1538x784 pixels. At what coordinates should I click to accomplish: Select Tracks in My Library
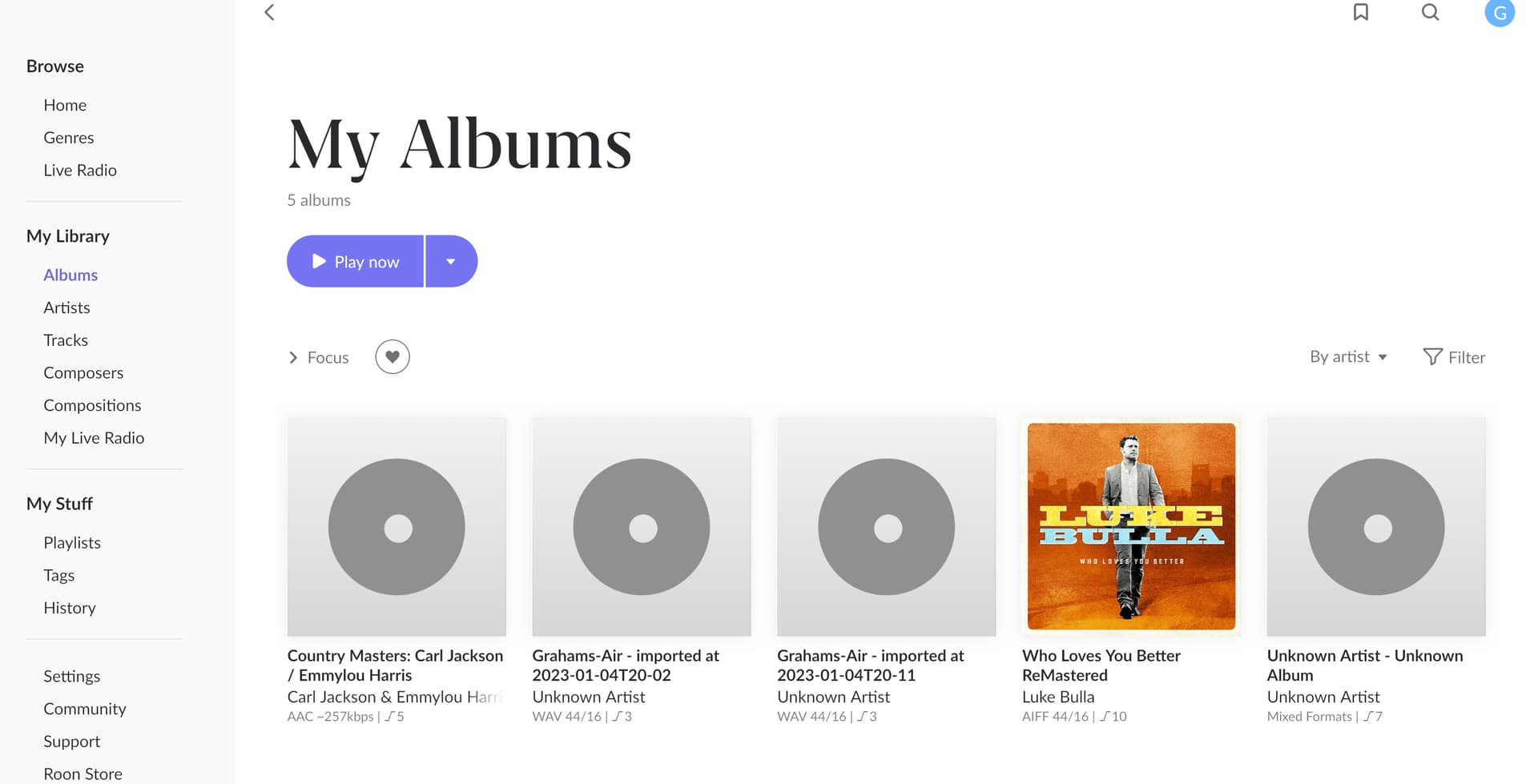coord(66,340)
